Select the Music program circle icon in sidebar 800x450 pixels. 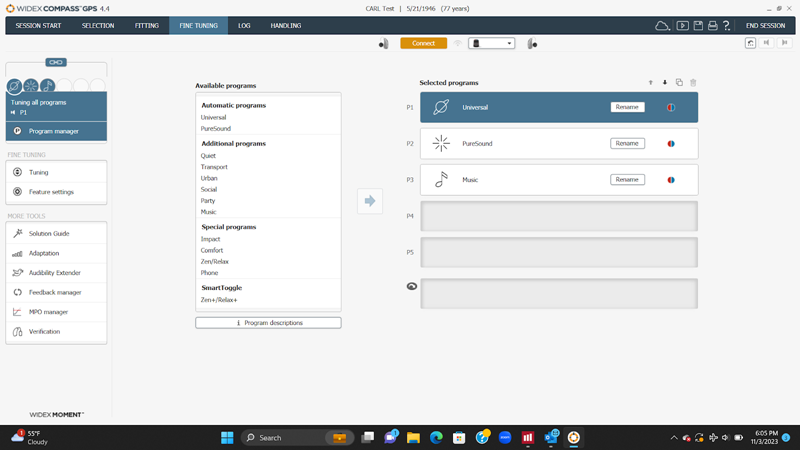[x=47, y=86]
